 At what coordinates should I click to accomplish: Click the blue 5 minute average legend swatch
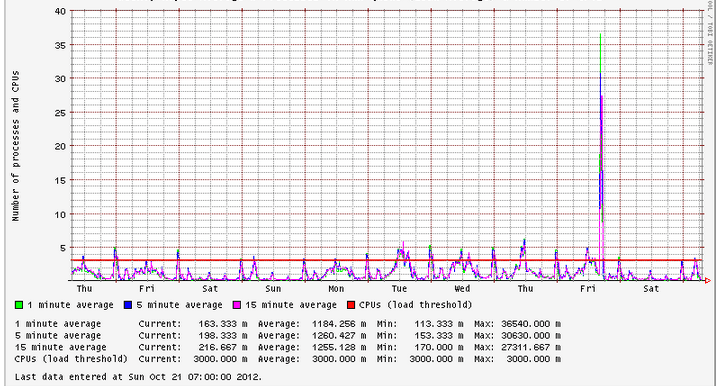pyautogui.click(x=128, y=305)
